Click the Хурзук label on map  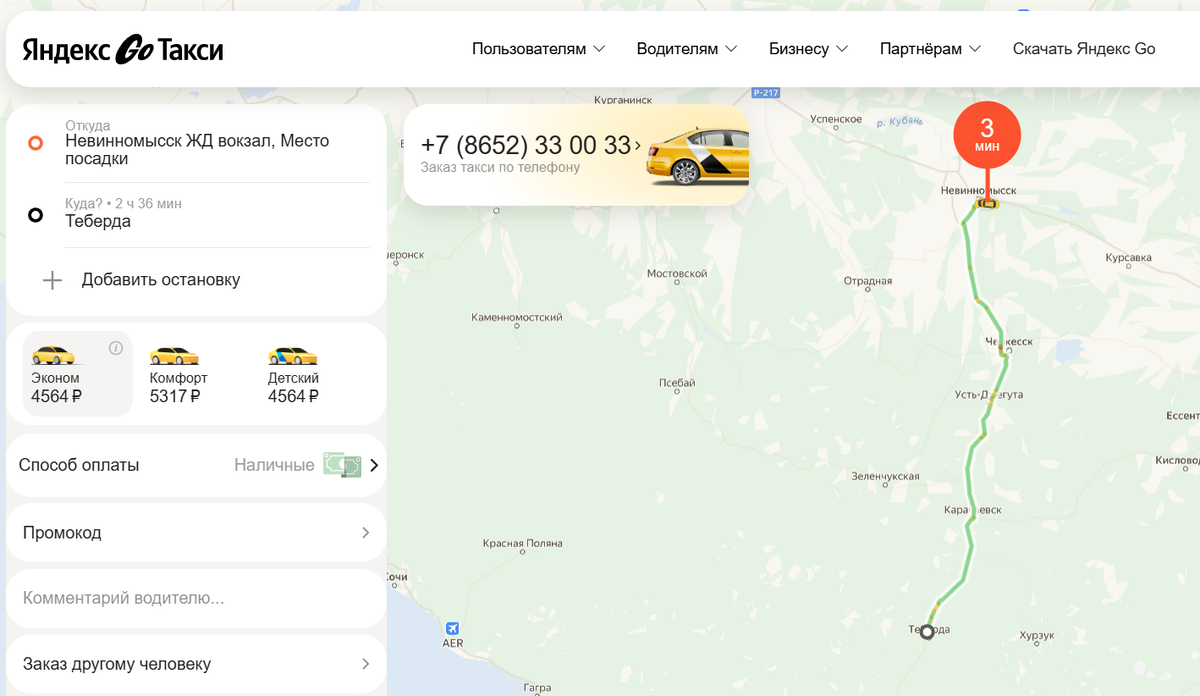1037,636
